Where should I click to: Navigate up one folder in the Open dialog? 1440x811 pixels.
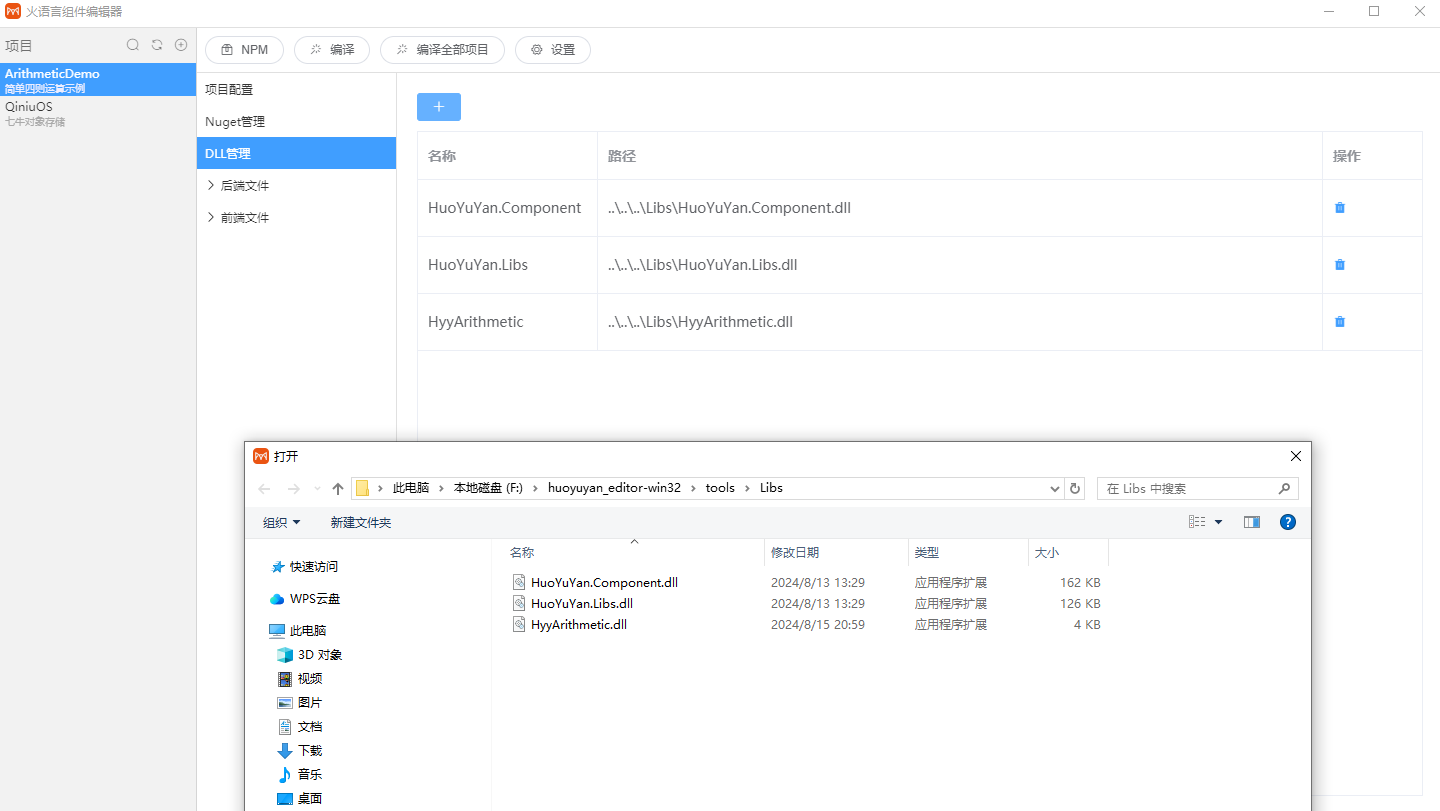coord(337,487)
